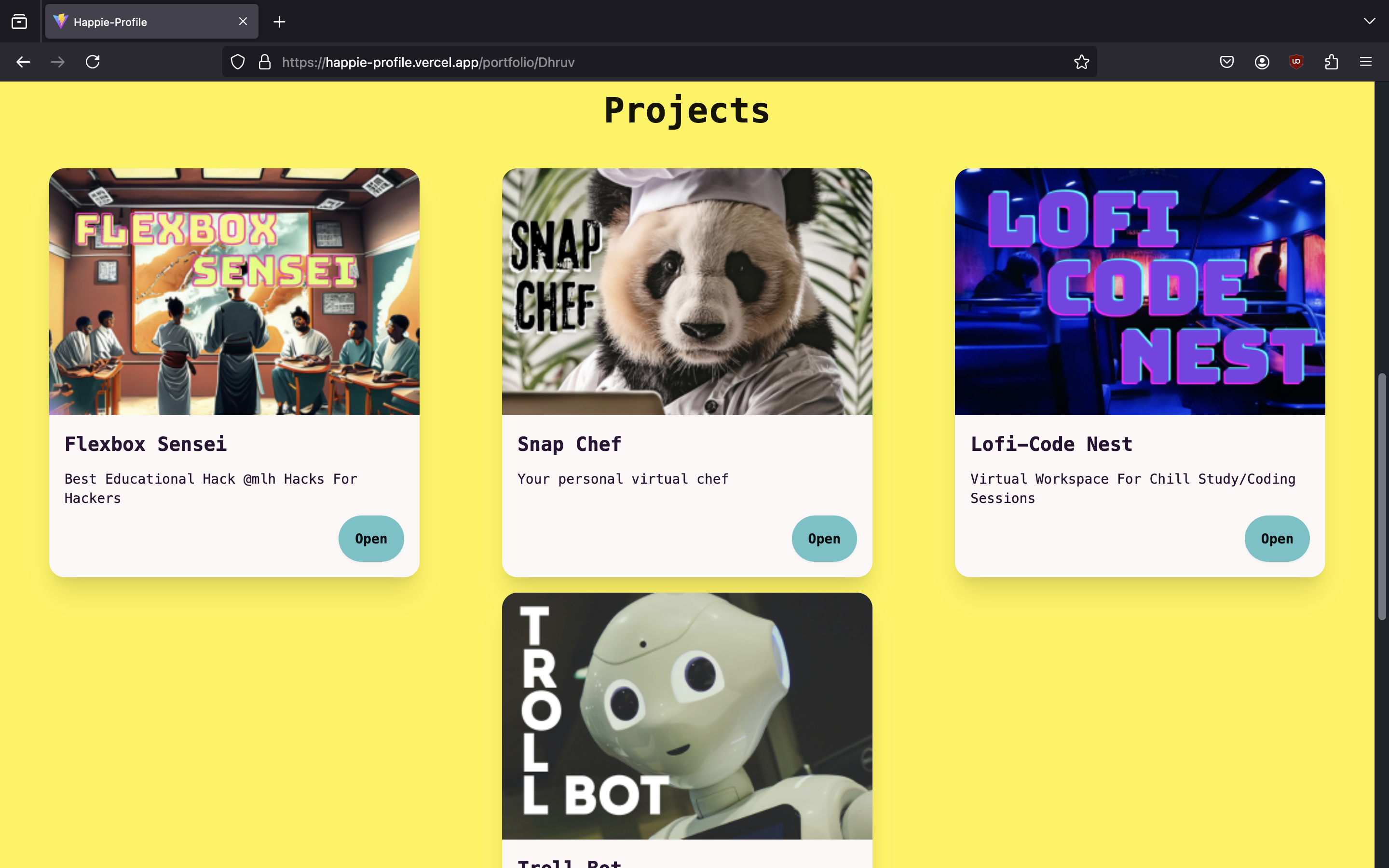
Task: Show site info via padlock icon
Action: pos(265,62)
